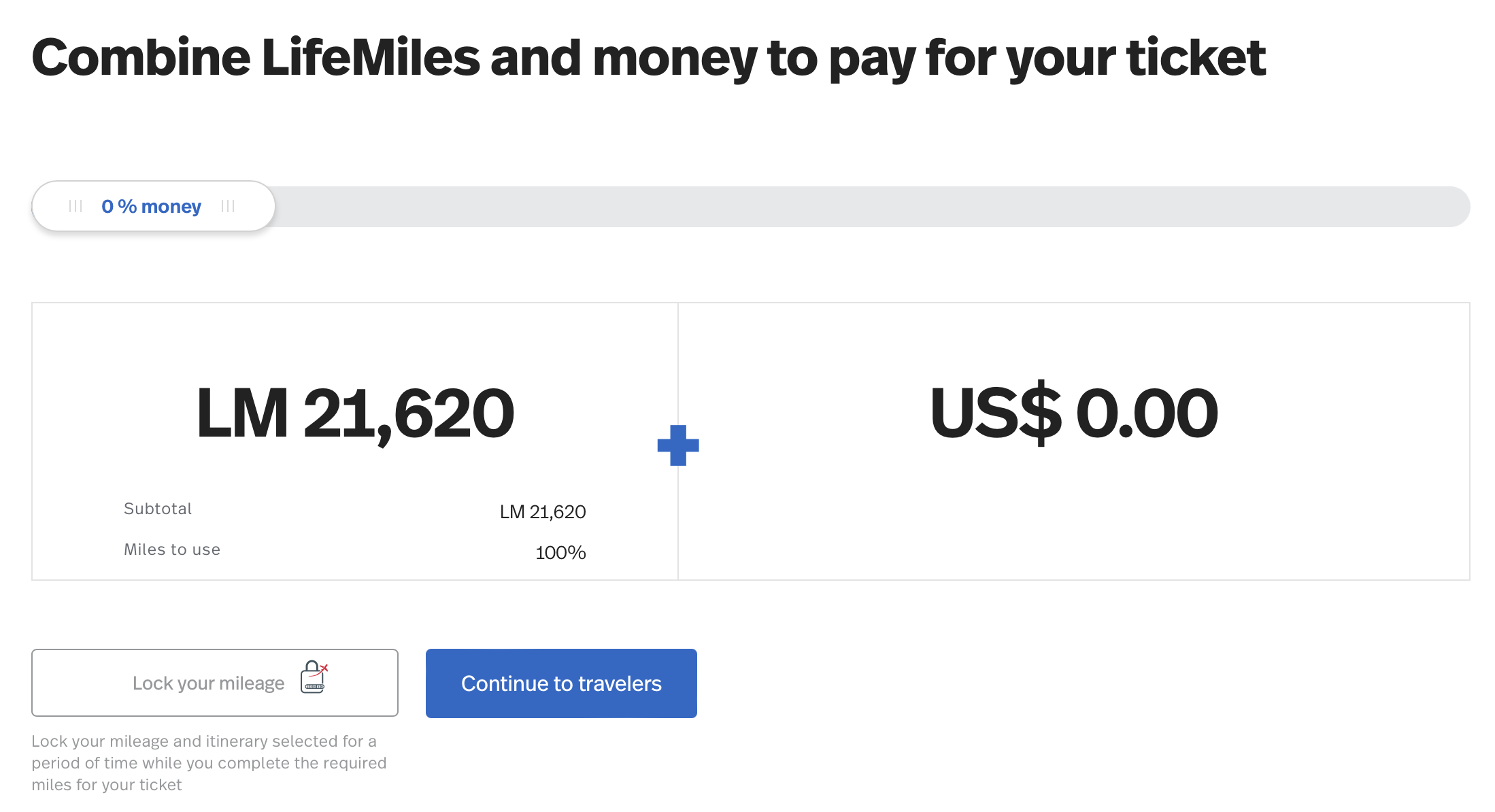Click the left grip lines on slider handle
This screenshot has height=812, width=1495.
pos(75,206)
